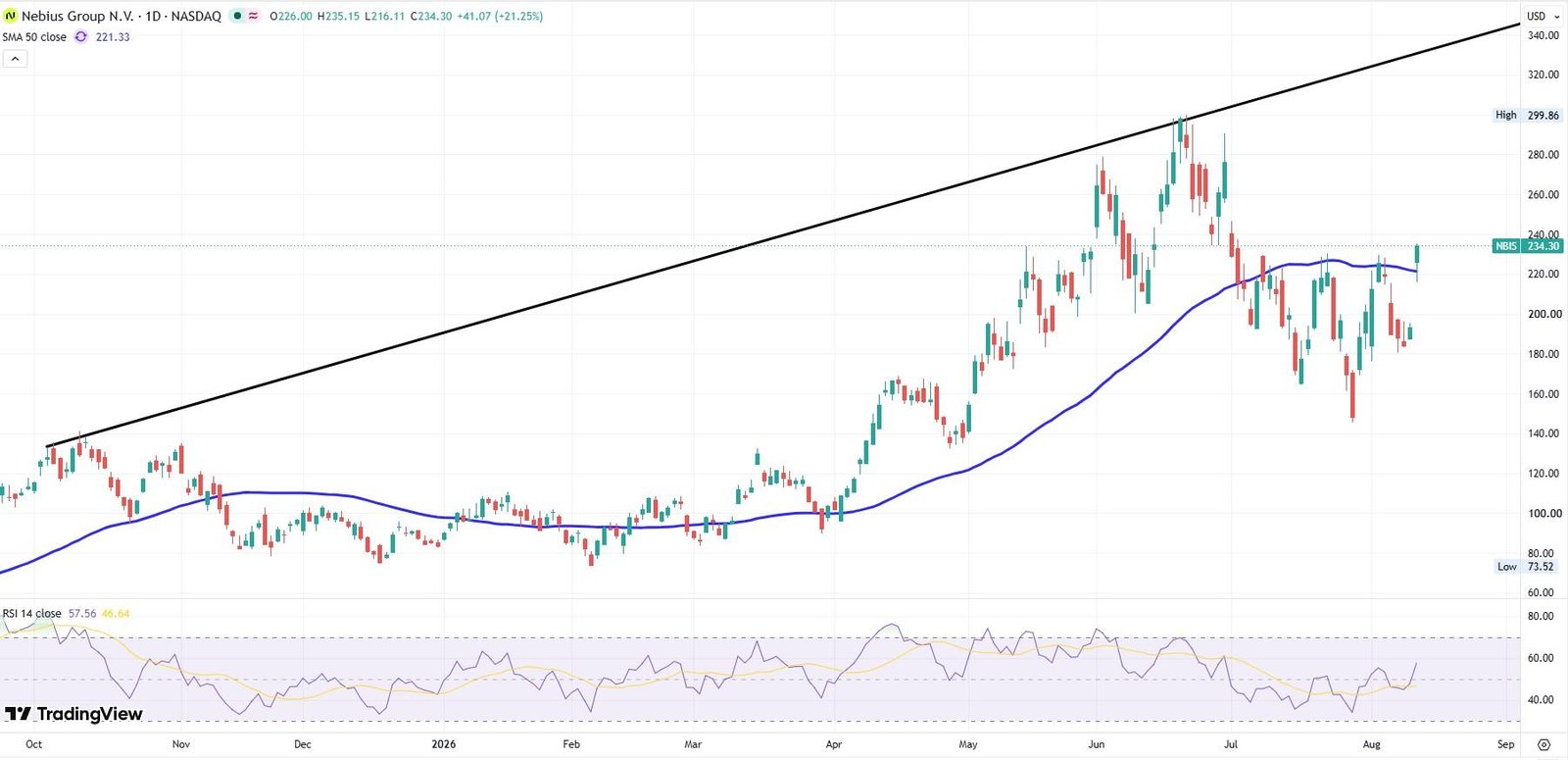Click the Oct label on the time axis

(x=34, y=744)
